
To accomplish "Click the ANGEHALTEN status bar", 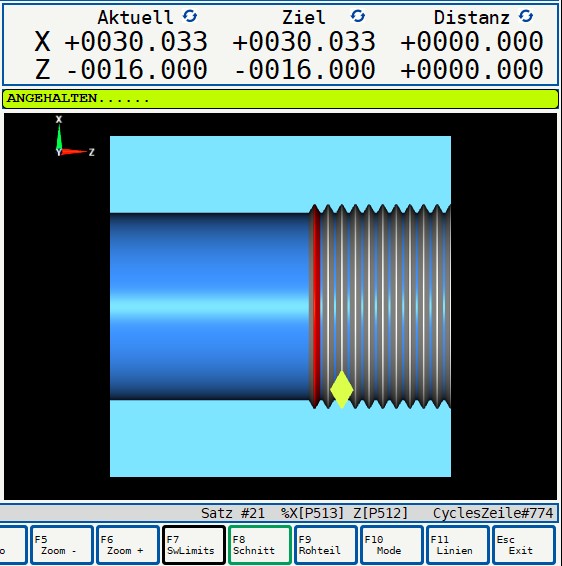I will click(280, 99).
